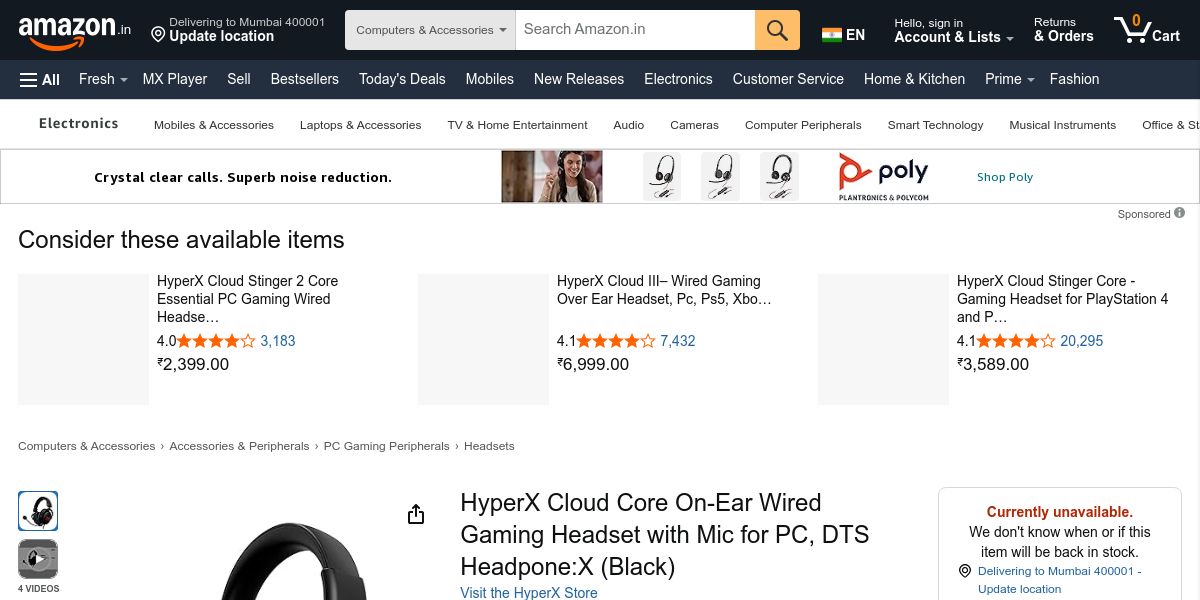Open the 4 videos thumbnail
This screenshot has height=600, width=1200.
(x=38, y=559)
